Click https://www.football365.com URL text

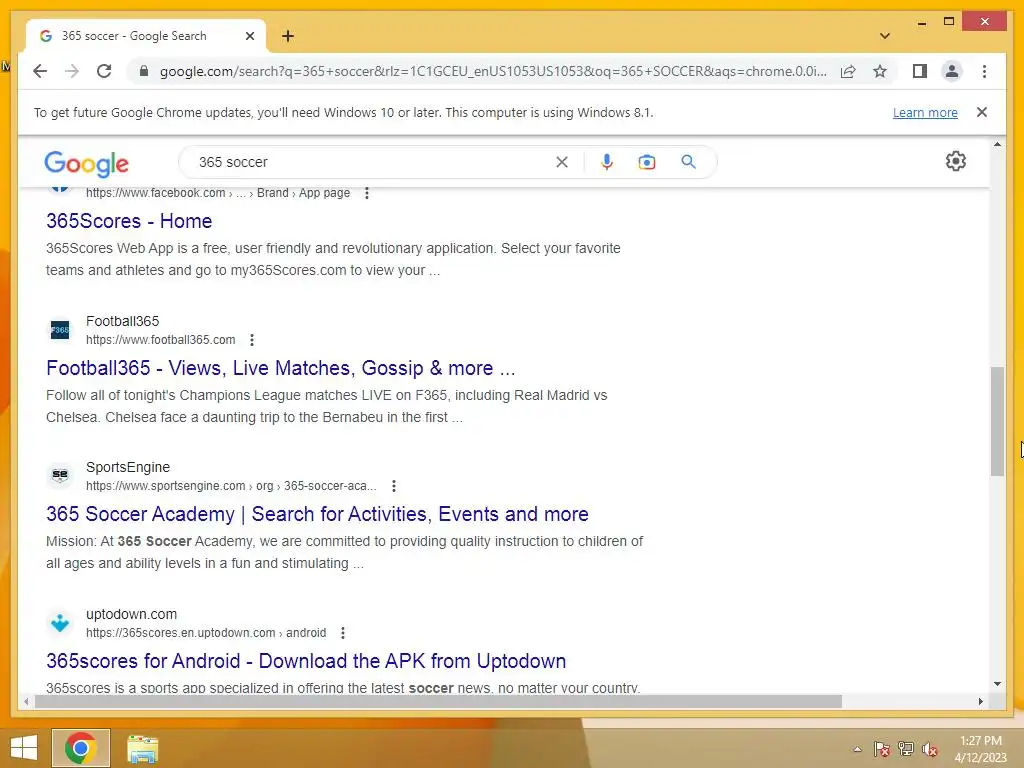[x=161, y=340]
